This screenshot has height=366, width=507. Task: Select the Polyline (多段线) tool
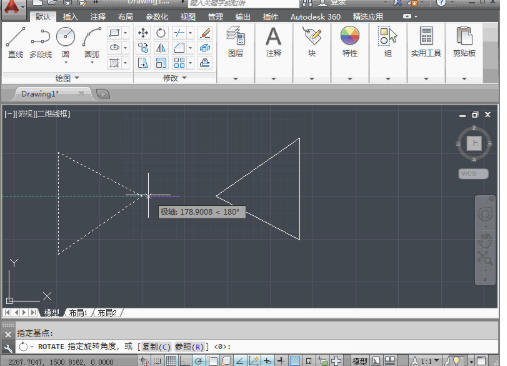pos(41,42)
